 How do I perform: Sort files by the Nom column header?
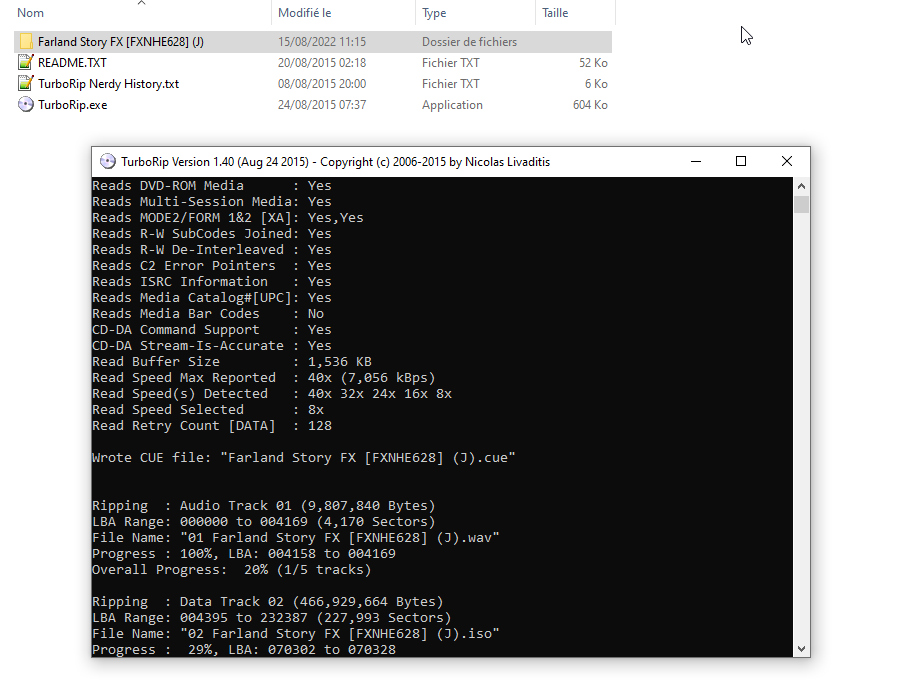30,13
